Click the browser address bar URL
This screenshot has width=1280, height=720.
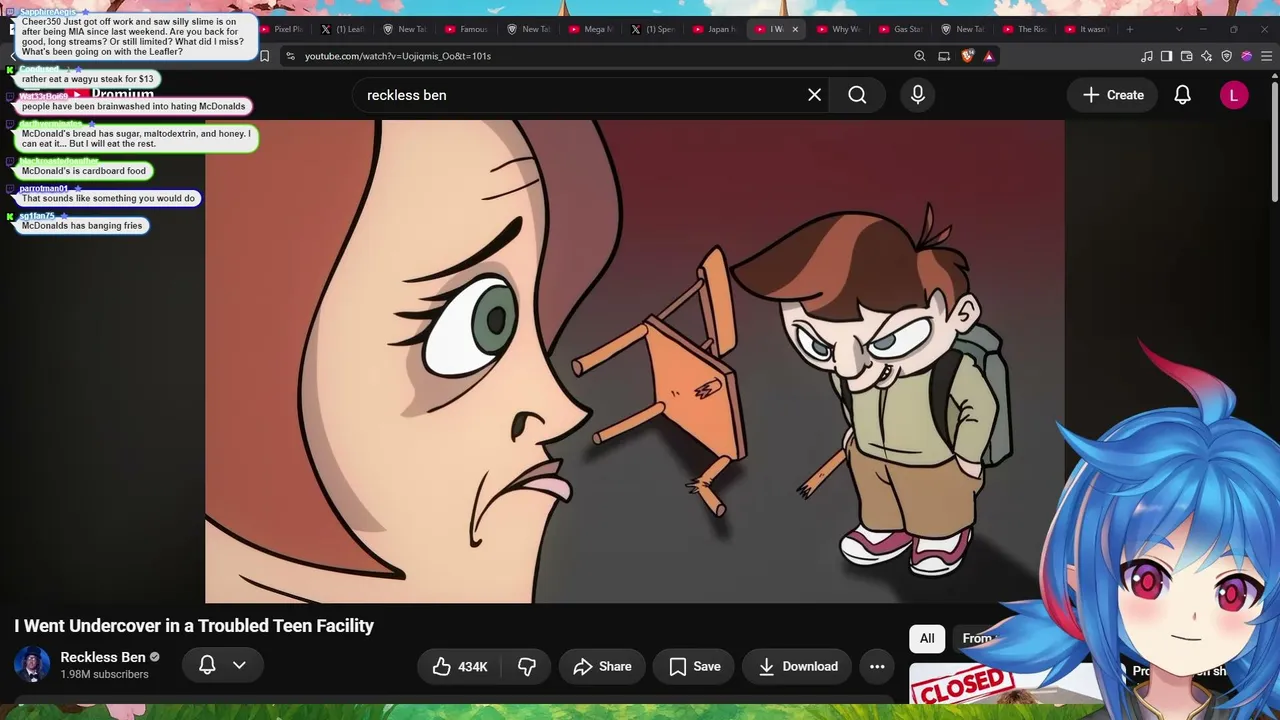(398, 56)
